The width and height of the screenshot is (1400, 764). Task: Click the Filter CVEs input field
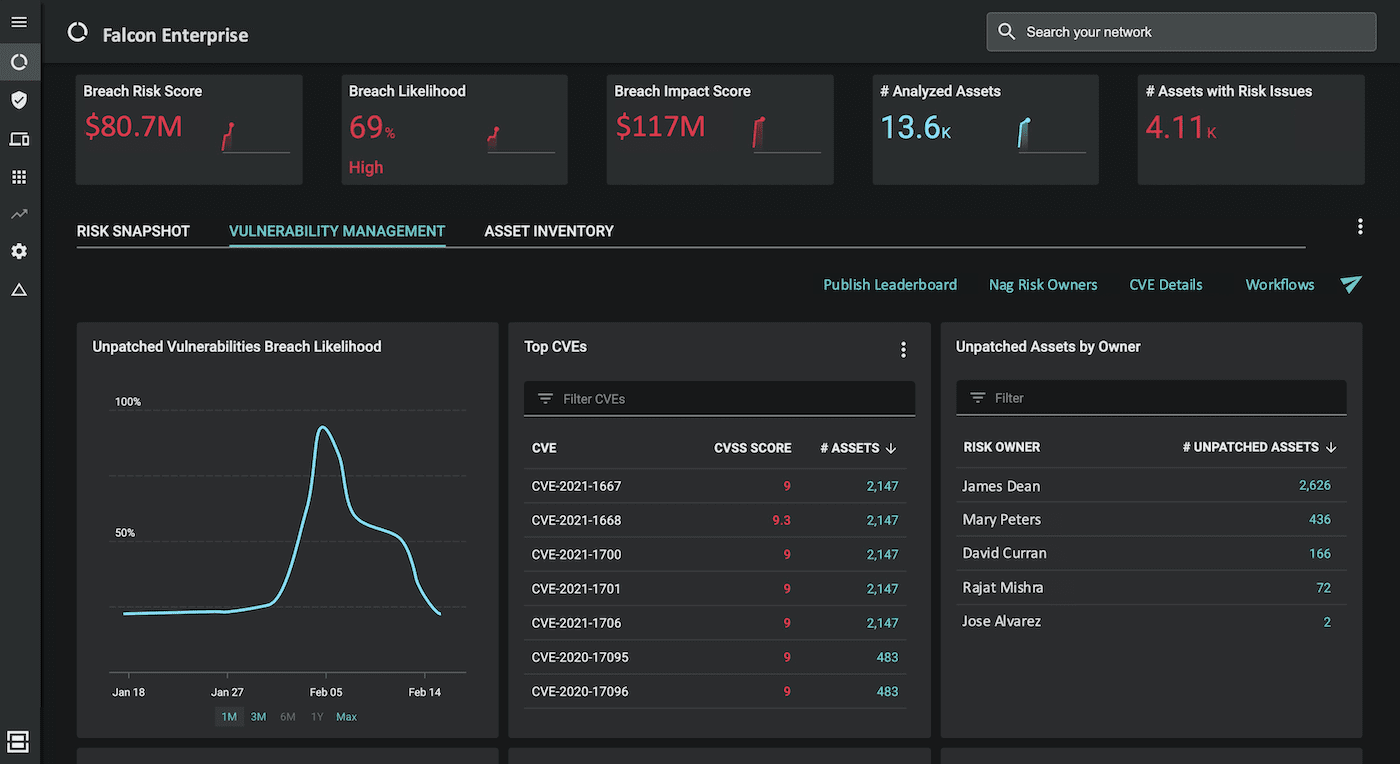coord(719,399)
